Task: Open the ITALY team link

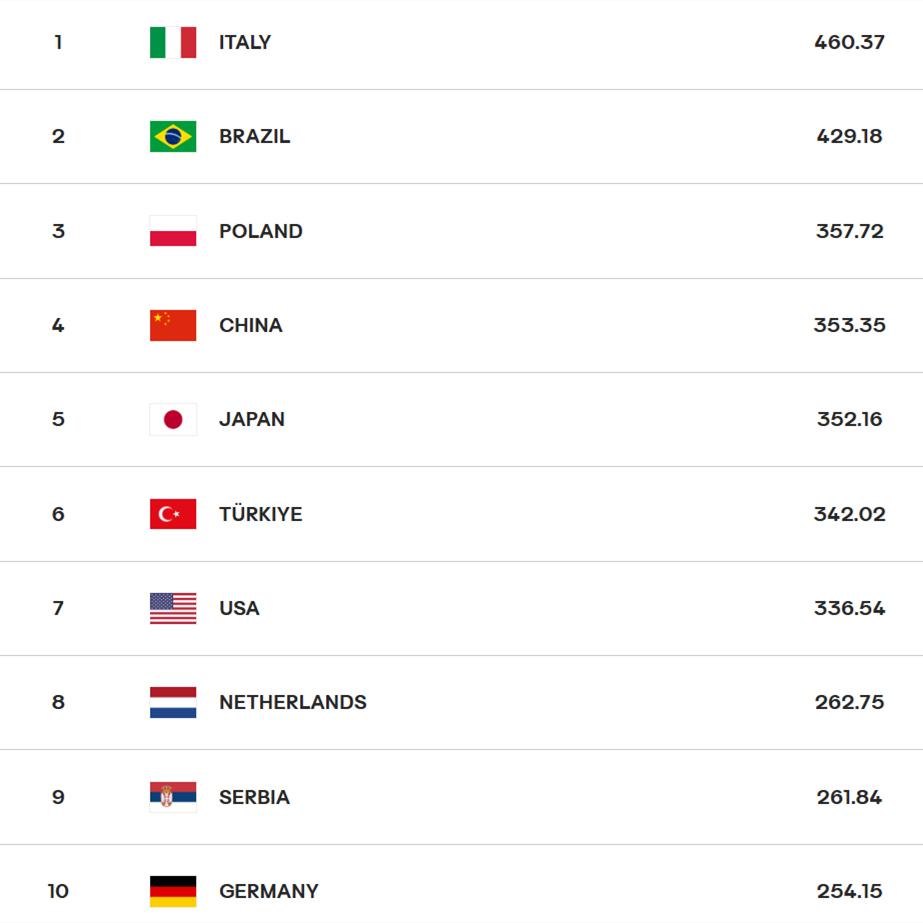Action: pos(245,42)
